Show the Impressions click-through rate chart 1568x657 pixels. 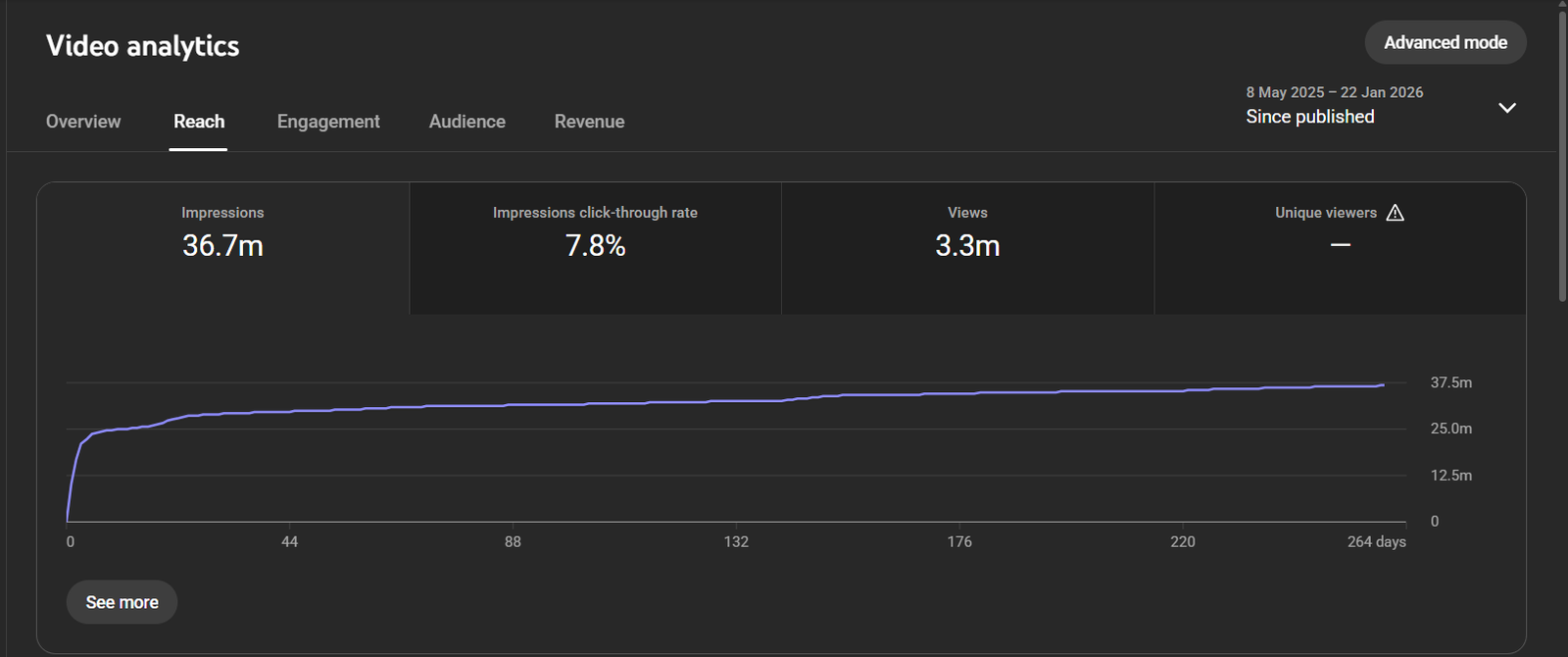595,247
